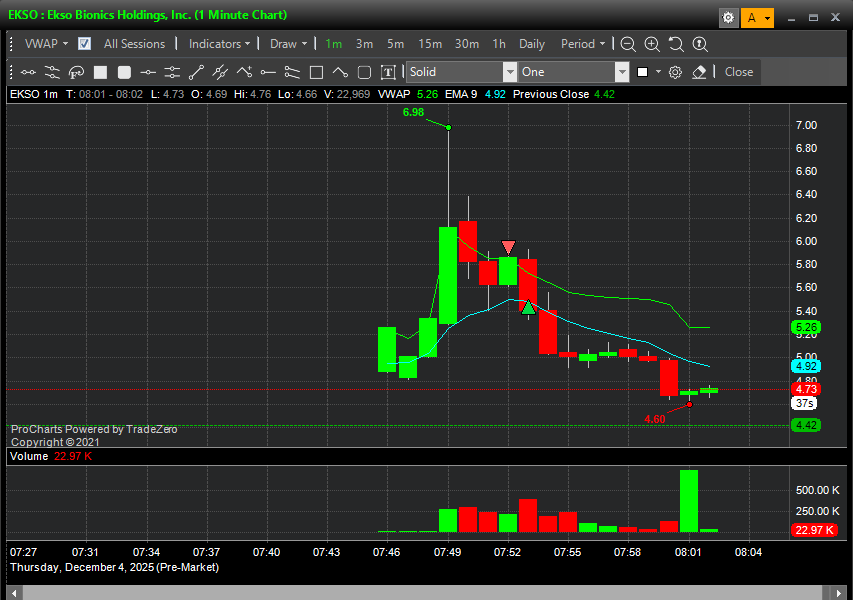Open the Period dropdown menu
This screenshot has height=600, width=853.
click(583, 44)
